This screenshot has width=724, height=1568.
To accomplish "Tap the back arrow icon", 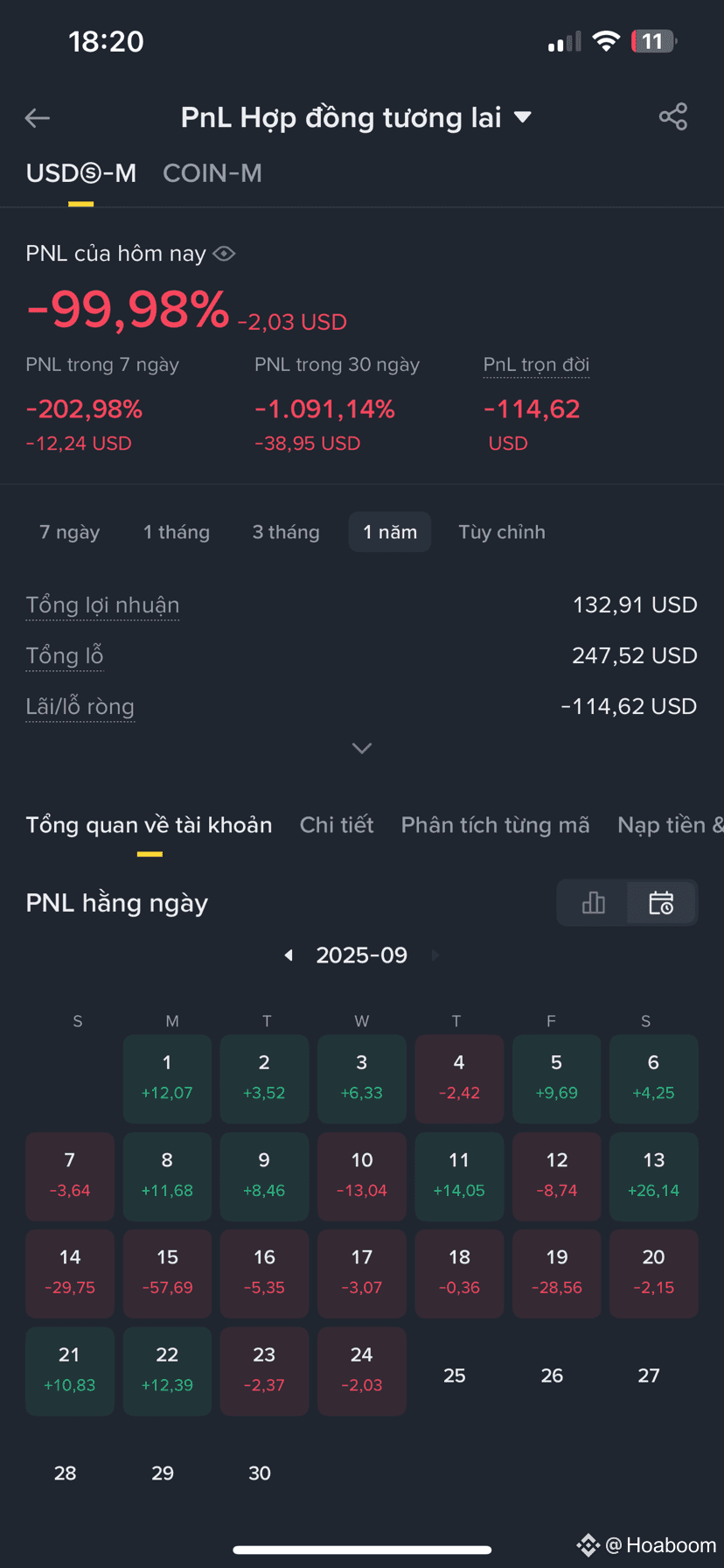I will [x=38, y=118].
